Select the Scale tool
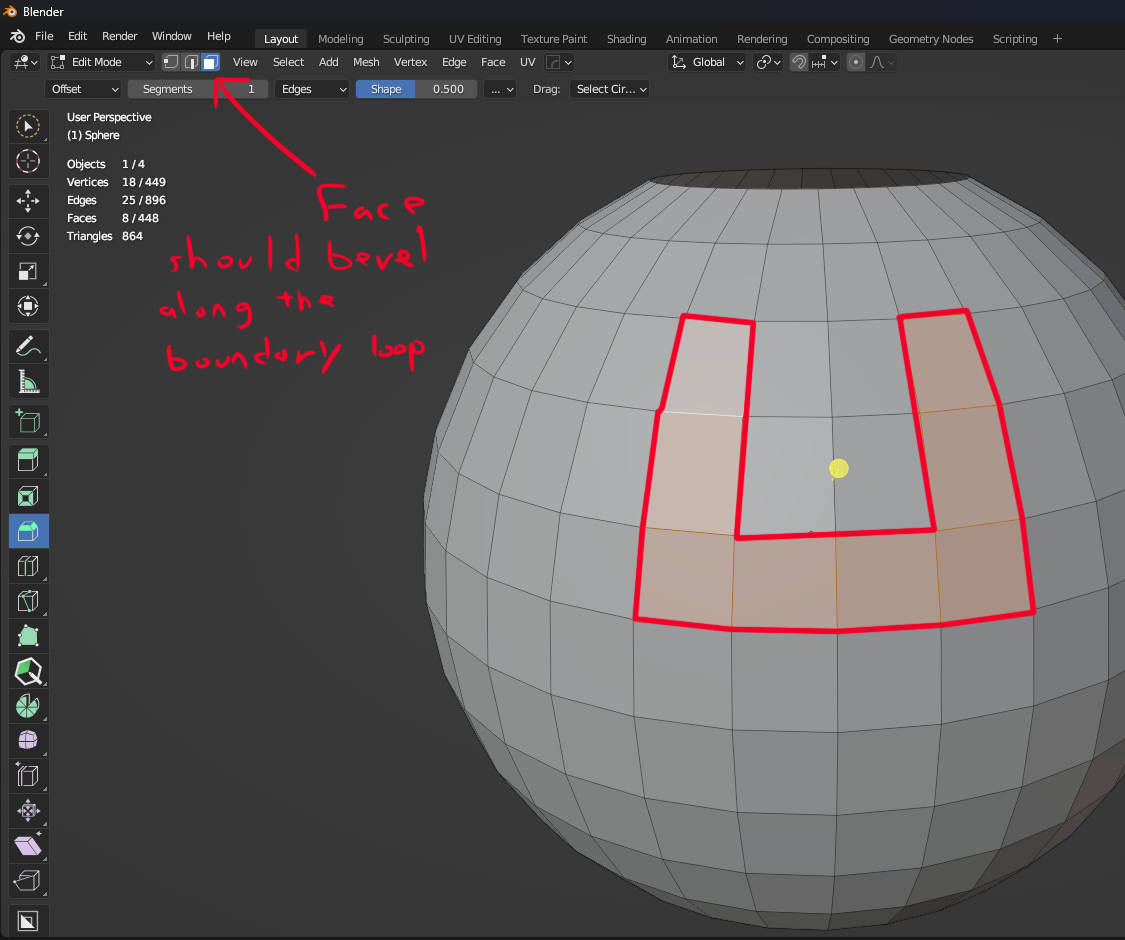Image resolution: width=1125 pixels, height=940 pixels. click(x=28, y=271)
